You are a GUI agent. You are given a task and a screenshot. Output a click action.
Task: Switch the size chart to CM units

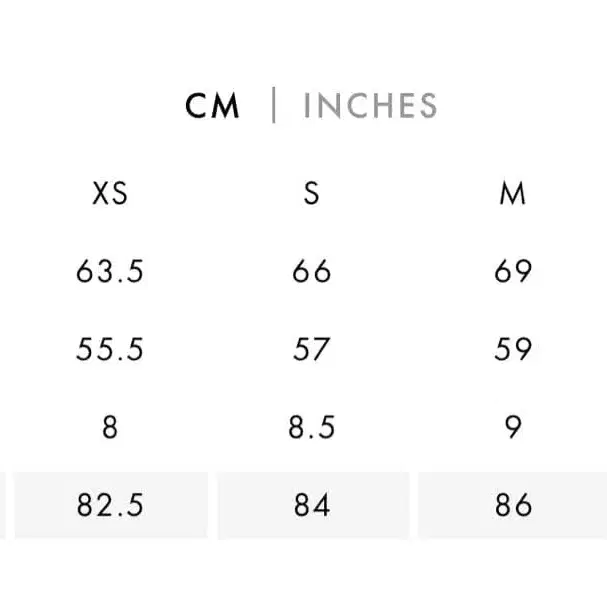point(212,106)
